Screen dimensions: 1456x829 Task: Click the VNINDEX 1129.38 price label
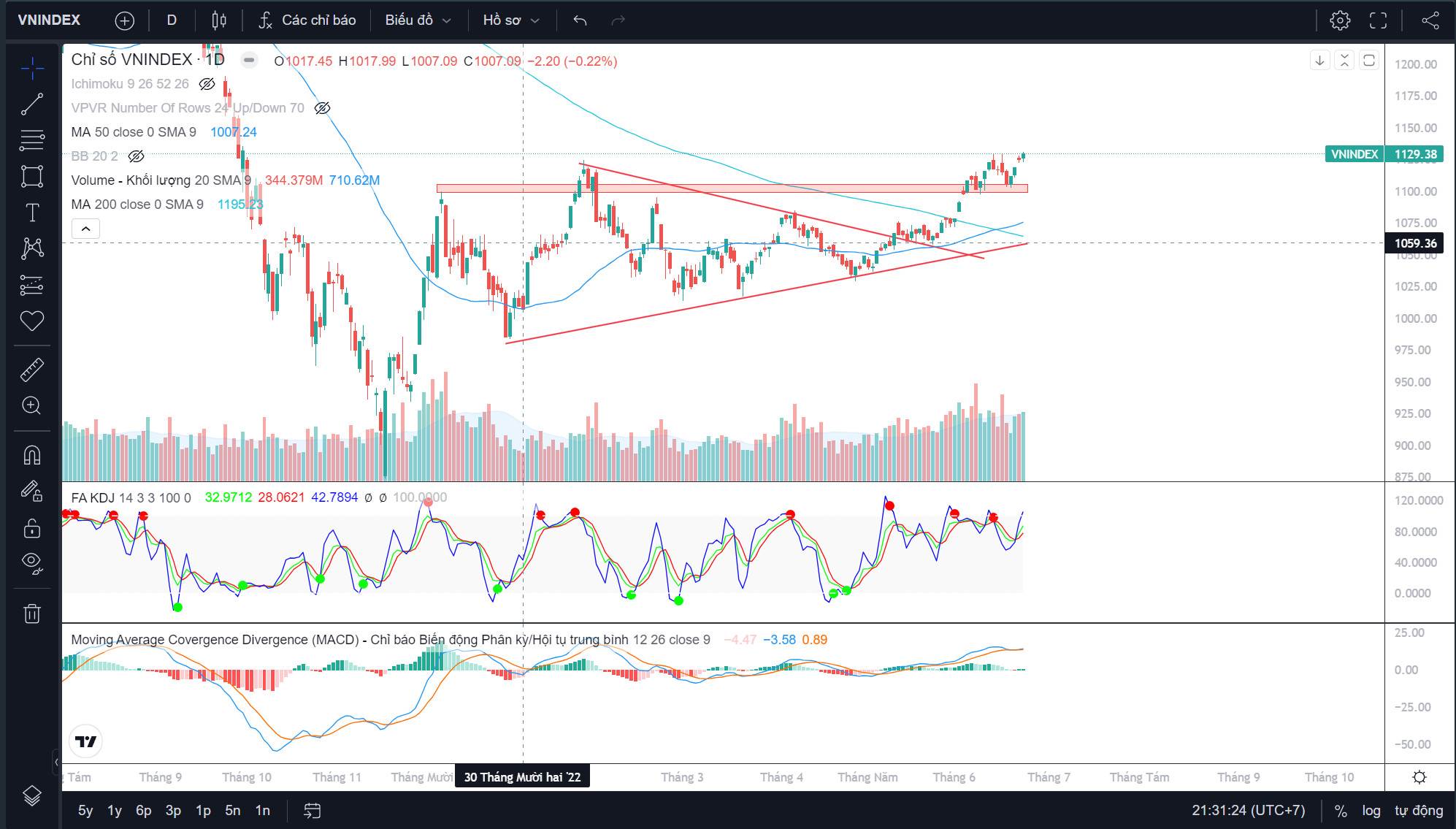pos(1385,154)
